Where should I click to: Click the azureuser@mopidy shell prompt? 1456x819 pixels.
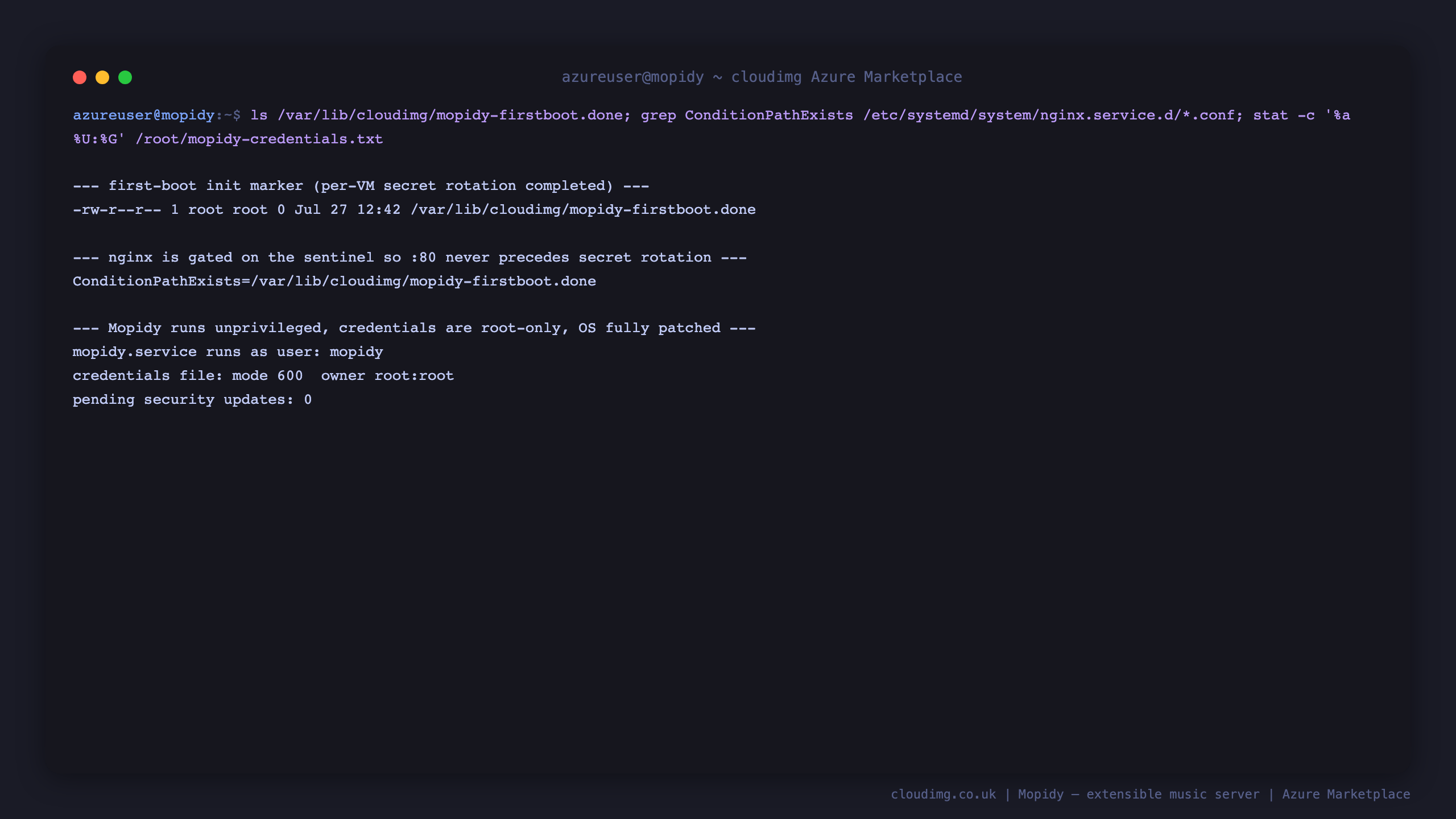tap(144, 115)
